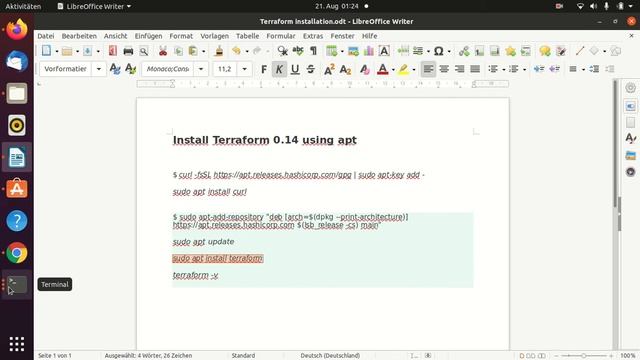Apply yellow highlighting color
640x360 pixels.
pyautogui.click(x=403, y=69)
